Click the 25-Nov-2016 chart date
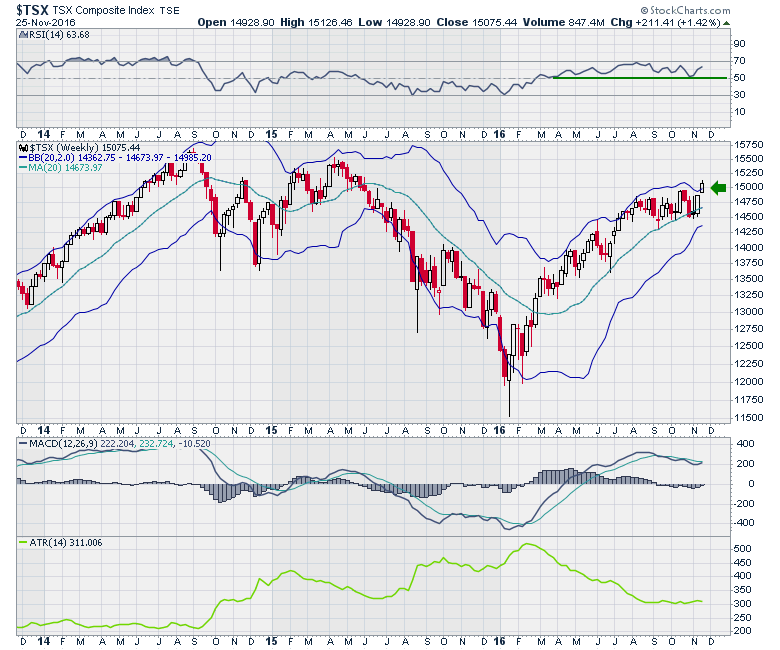This screenshot has width=780, height=650. pyautogui.click(x=45, y=23)
